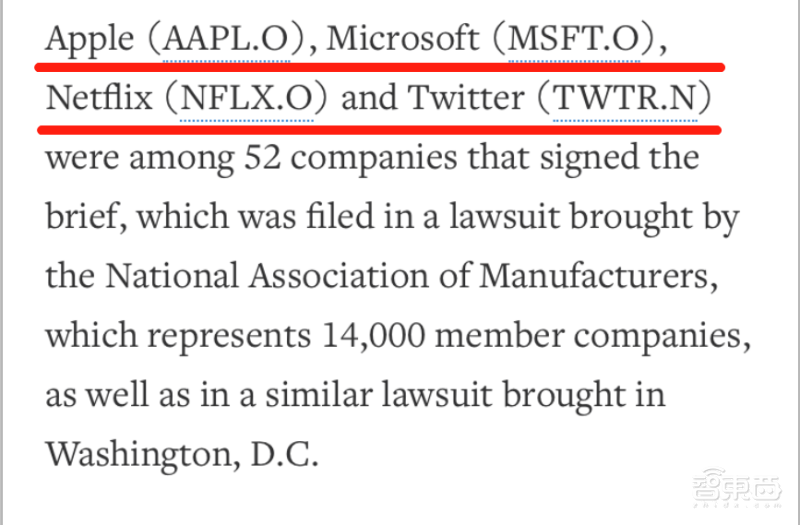Click the word Microsoft
The image size is (800, 525).
pos(403,40)
